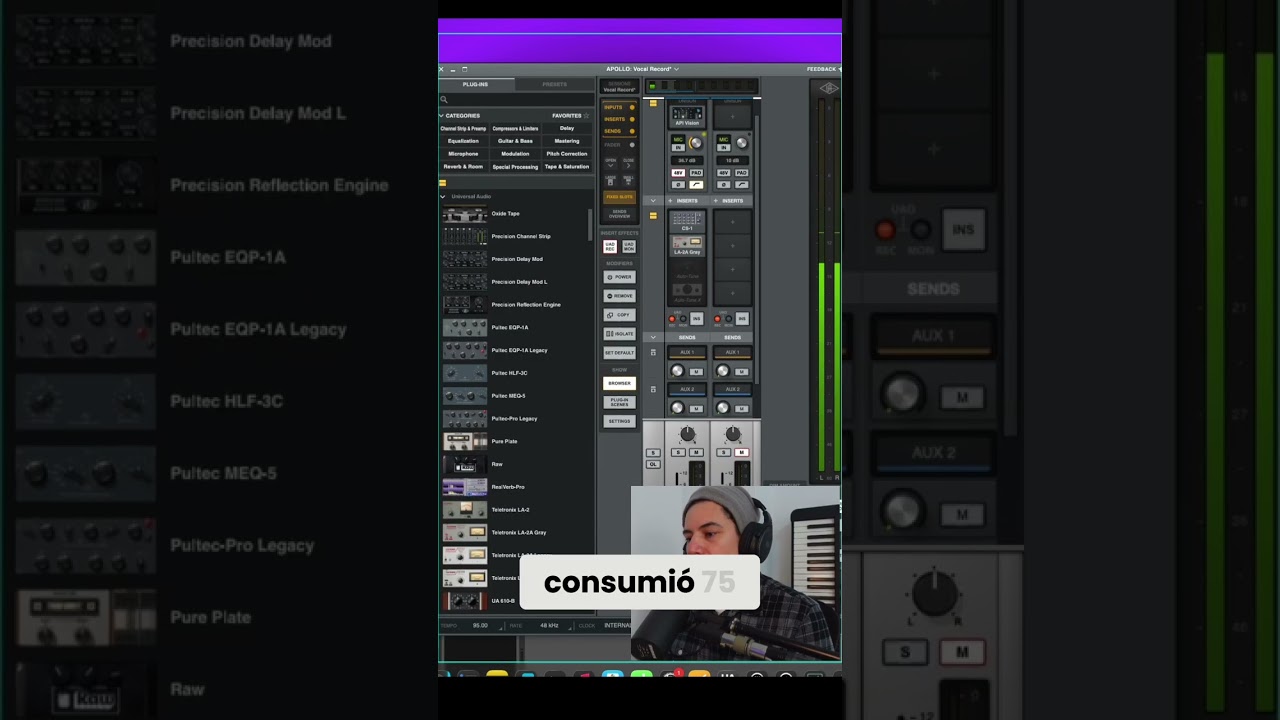Open the CS-1 insert plug-in
The height and width of the screenshot is (720, 1280).
(x=687, y=222)
